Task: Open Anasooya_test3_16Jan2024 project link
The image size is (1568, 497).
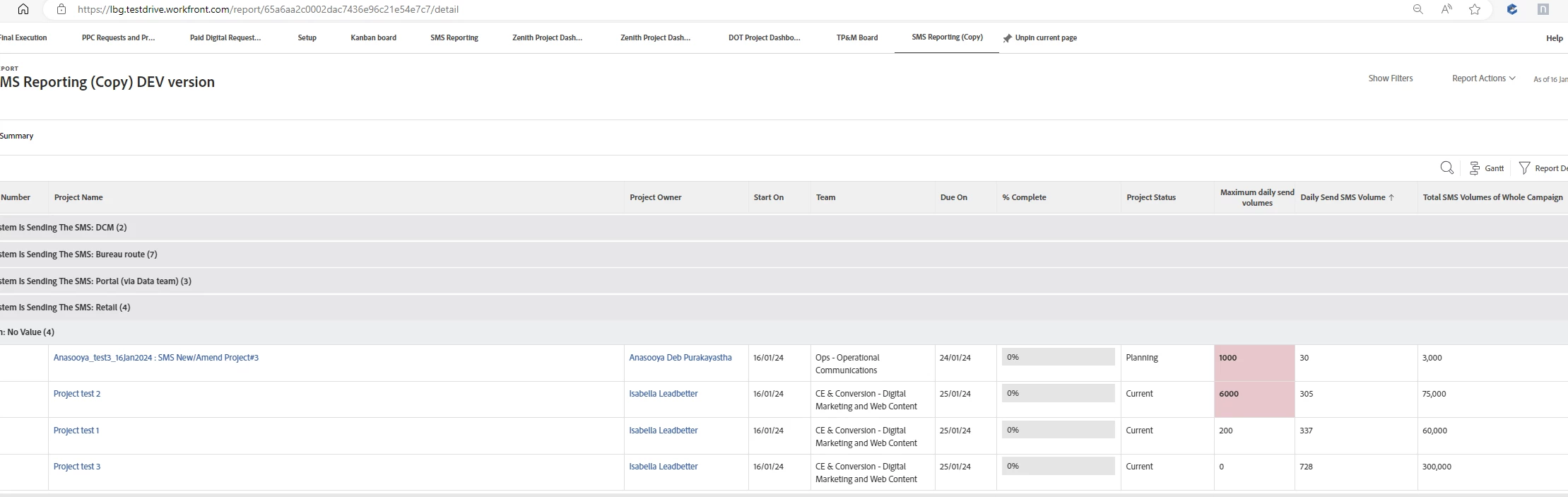Action: point(156,358)
